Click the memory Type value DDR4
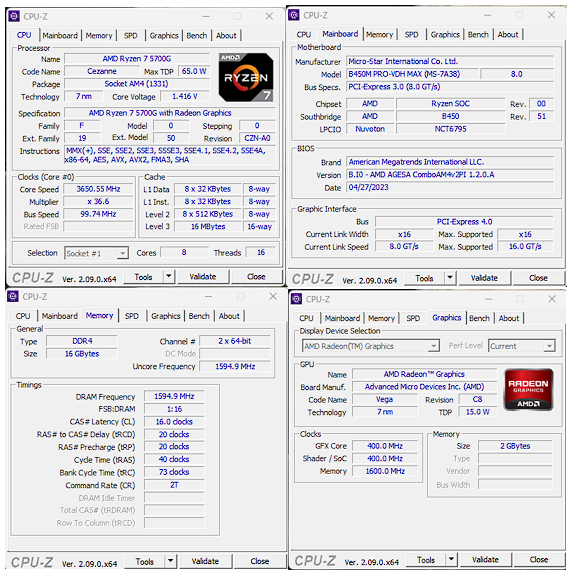Viewport: 572px width, 575px height. [82, 341]
